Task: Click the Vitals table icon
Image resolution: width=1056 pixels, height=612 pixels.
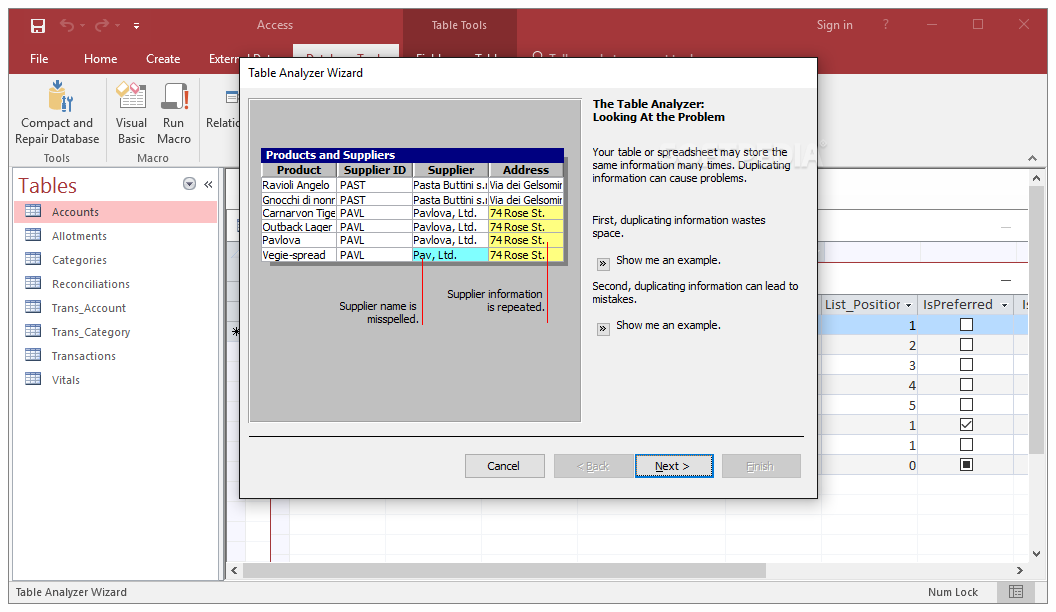Action: tap(33, 379)
